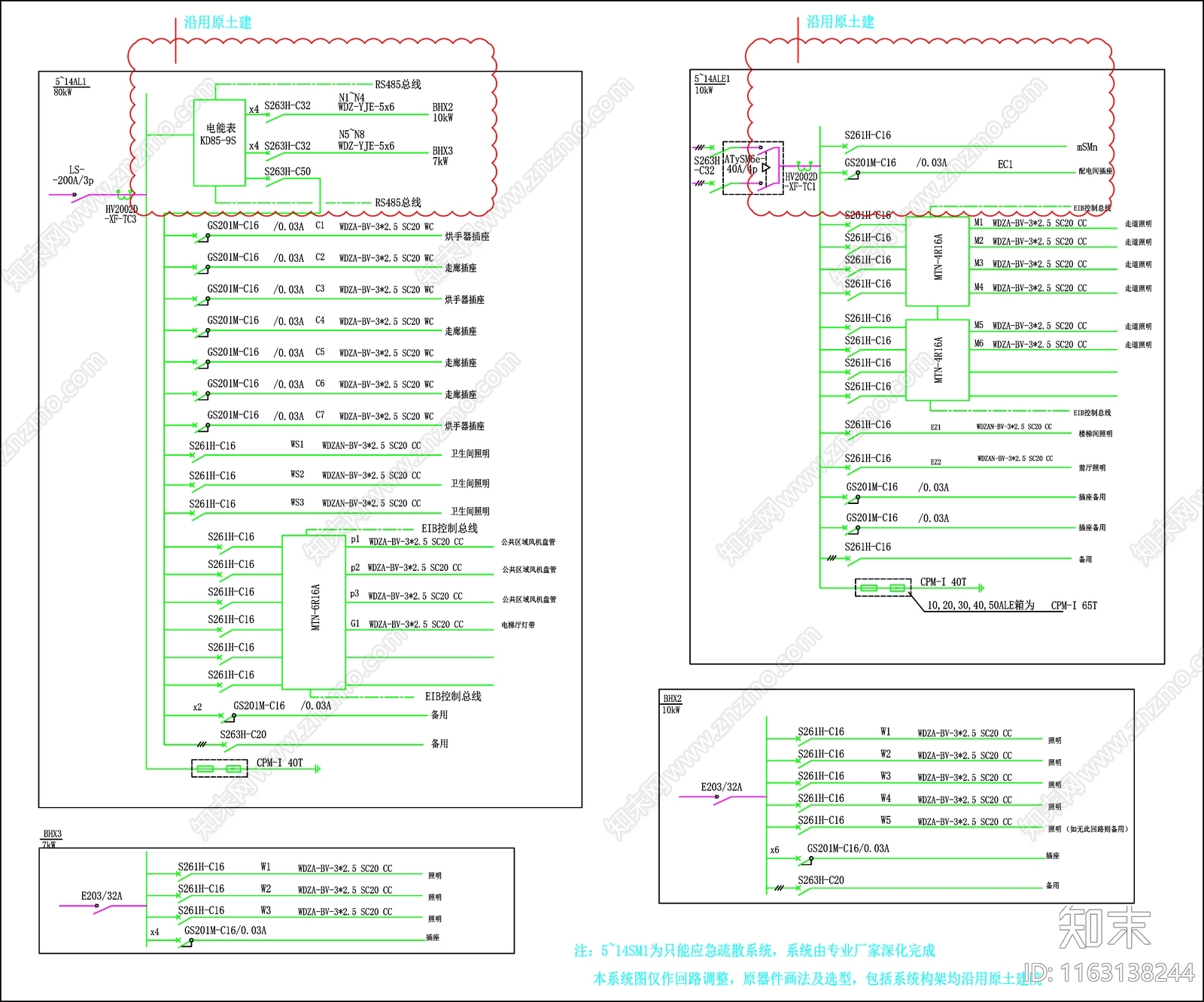
Task: Click the HV2002D-XF-TC3 label
Action: tap(121, 214)
